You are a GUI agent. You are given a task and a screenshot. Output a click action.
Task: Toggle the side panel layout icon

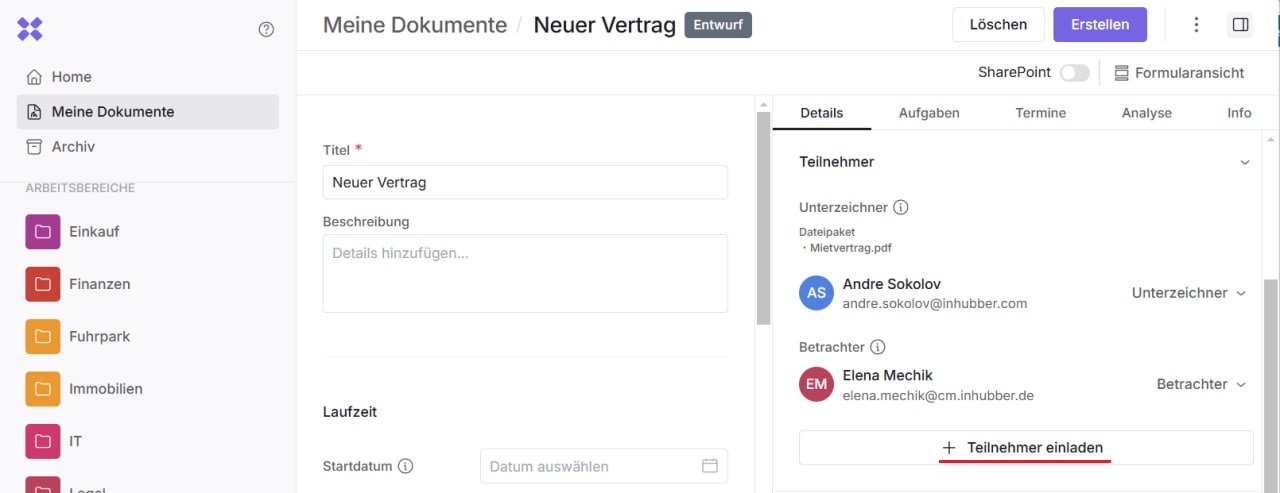tap(1240, 25)
